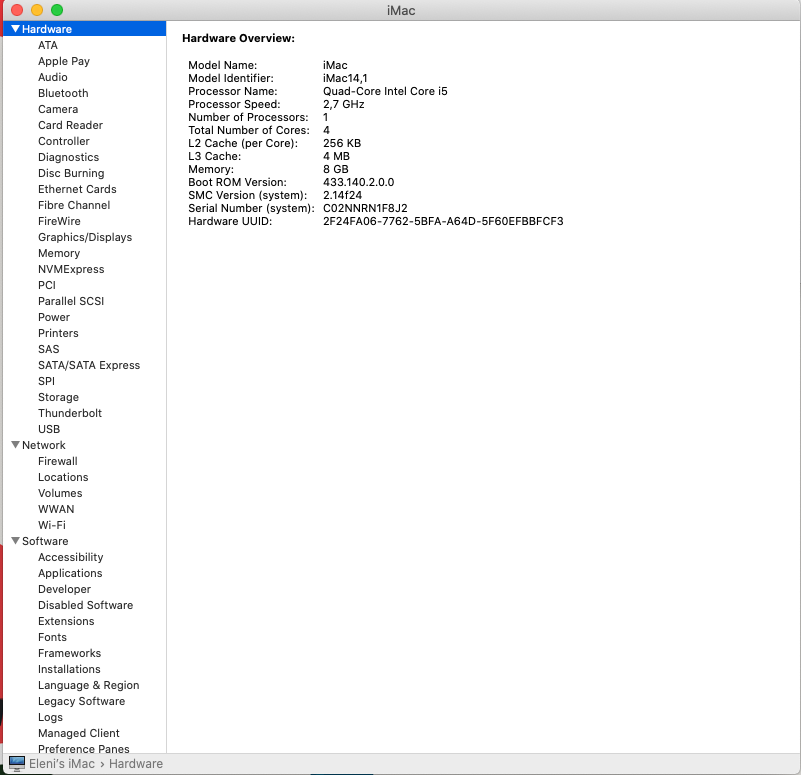The height and width of the screenshot is (775, 801).
Task: Select ATA in the sidebar
Action: [48, 45]
